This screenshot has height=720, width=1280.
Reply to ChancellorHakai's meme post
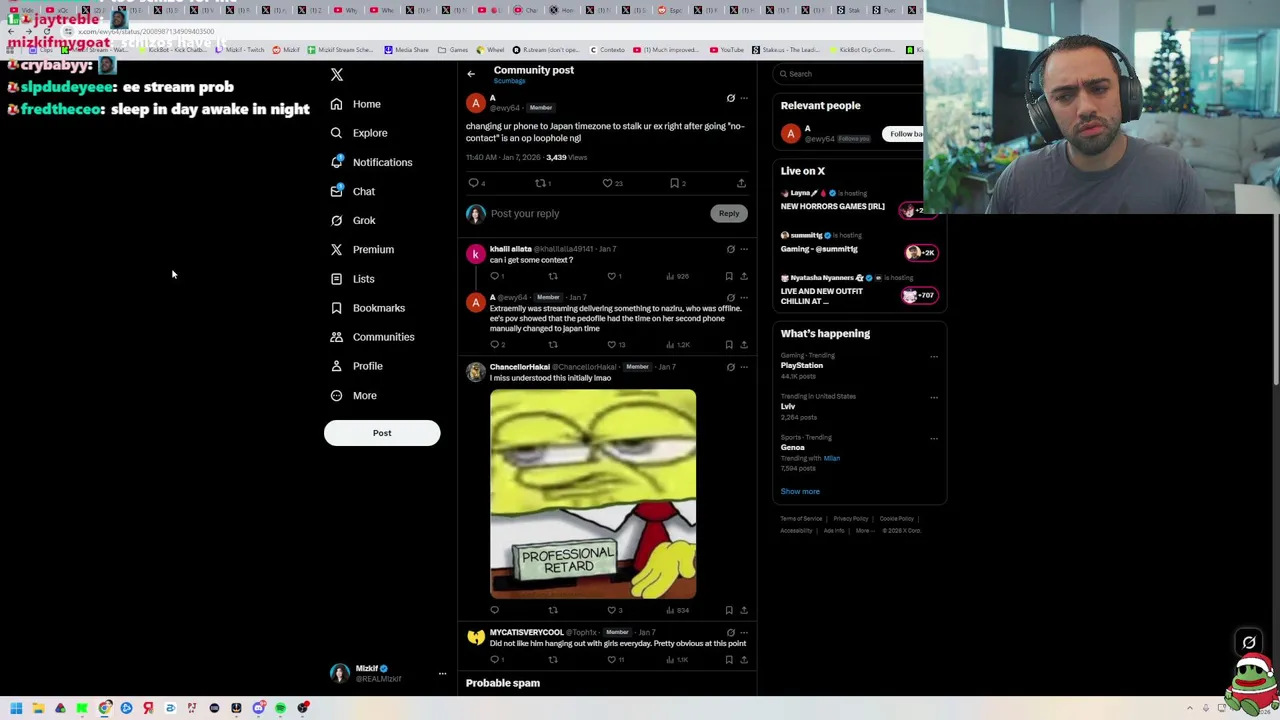494,610
